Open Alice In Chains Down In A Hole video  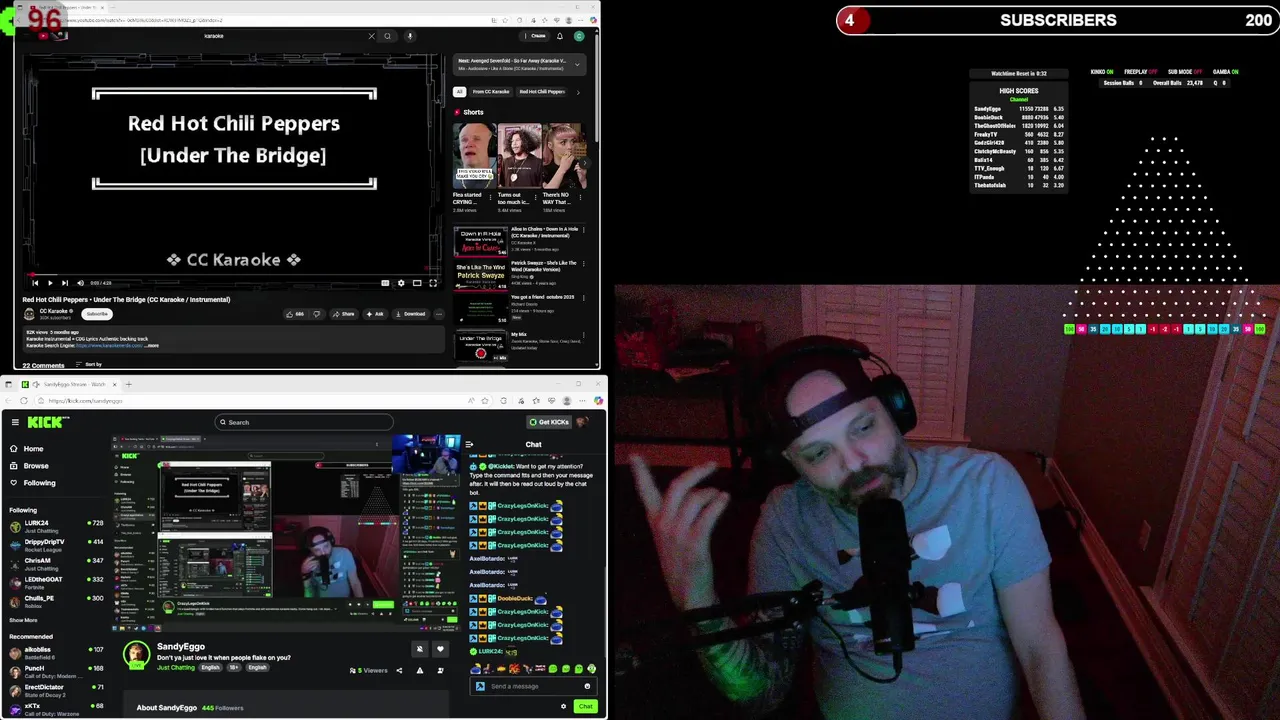518,241
